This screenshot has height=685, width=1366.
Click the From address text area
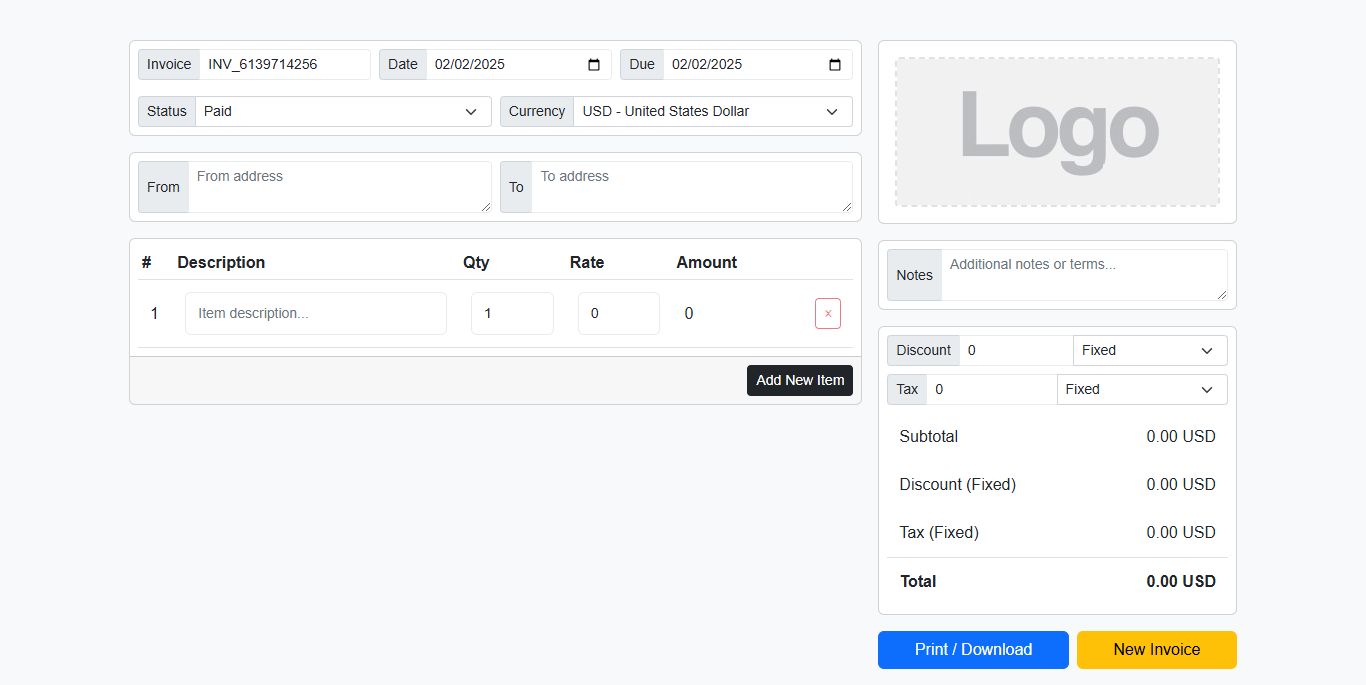pyautogui.click(x=339, y=187)
